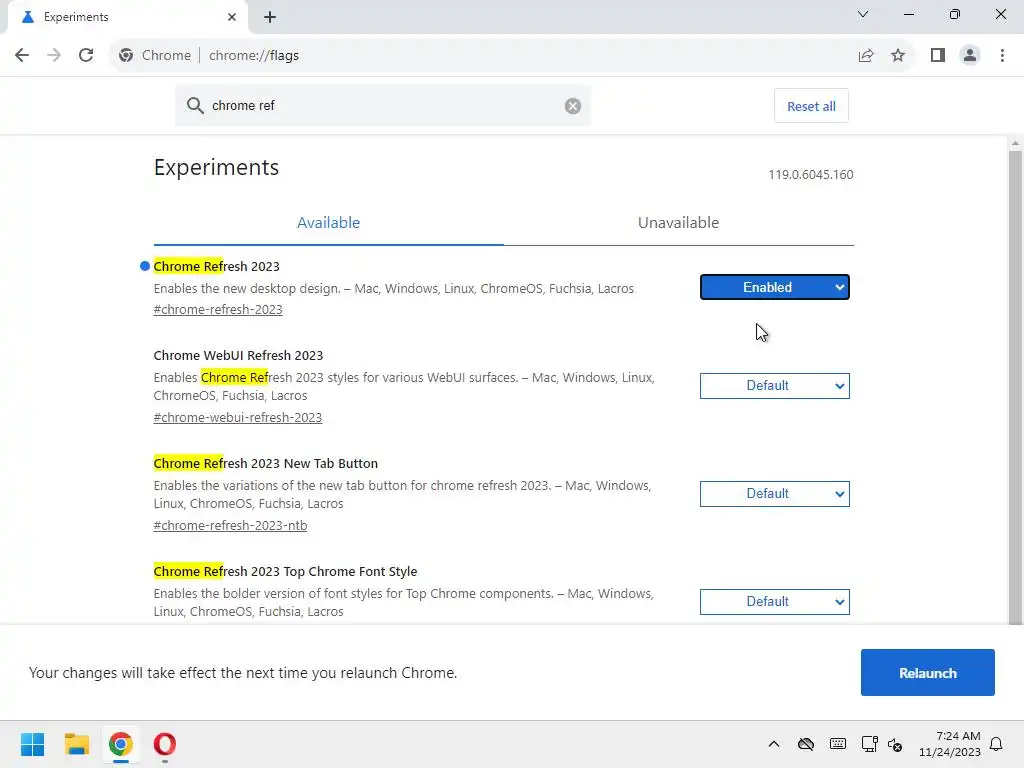Share this page via share icon
Viewport: 1024px width, 768px height.
click(x=866, y=56)
